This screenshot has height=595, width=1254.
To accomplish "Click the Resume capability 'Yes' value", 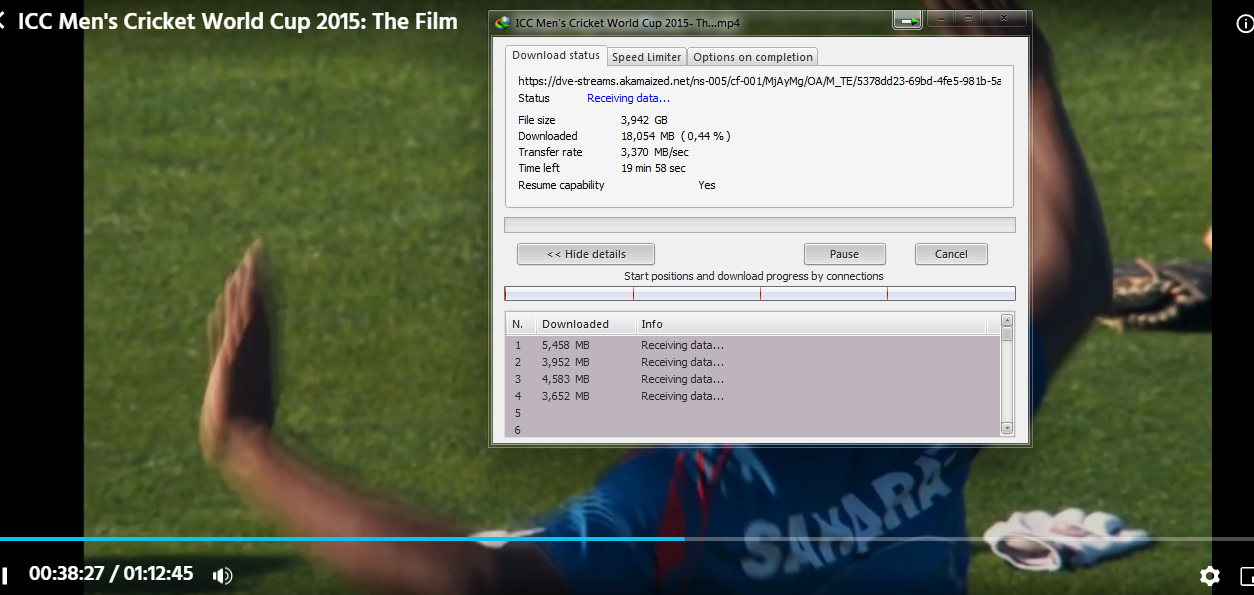I will (x=707, y=185).
